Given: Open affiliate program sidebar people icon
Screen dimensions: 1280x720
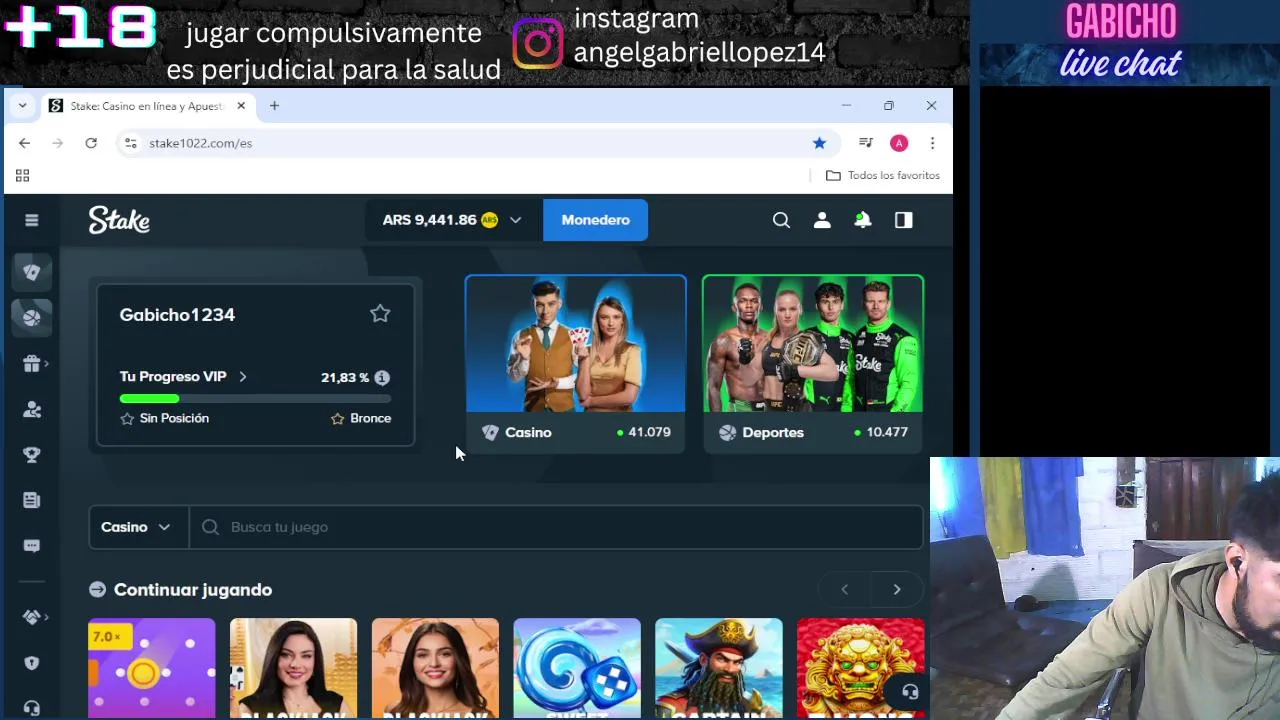Looking at the screenshot, I should 32,409.
